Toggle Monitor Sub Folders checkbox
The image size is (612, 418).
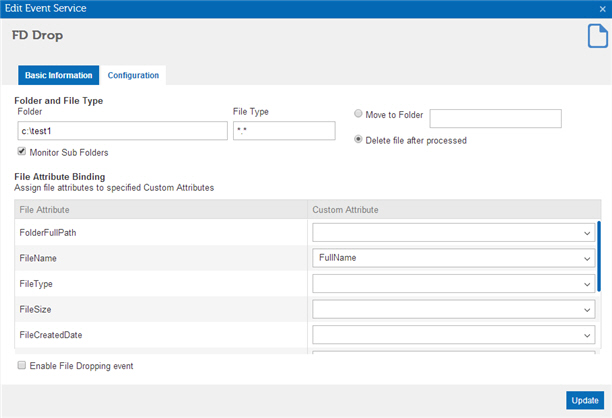pyautogui.click(x=22, y=151)
